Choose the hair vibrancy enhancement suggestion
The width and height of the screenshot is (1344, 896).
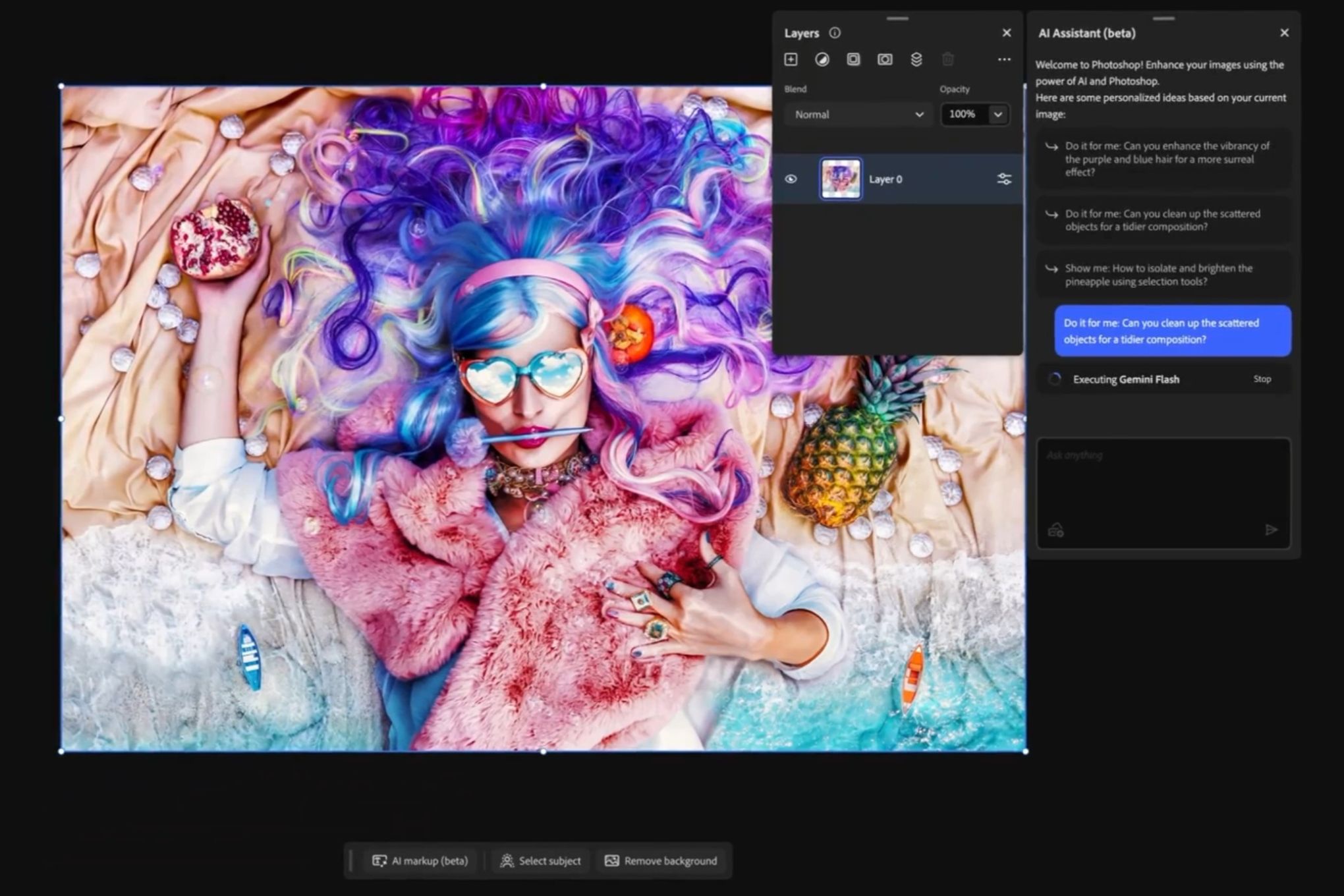(1163, 159)
